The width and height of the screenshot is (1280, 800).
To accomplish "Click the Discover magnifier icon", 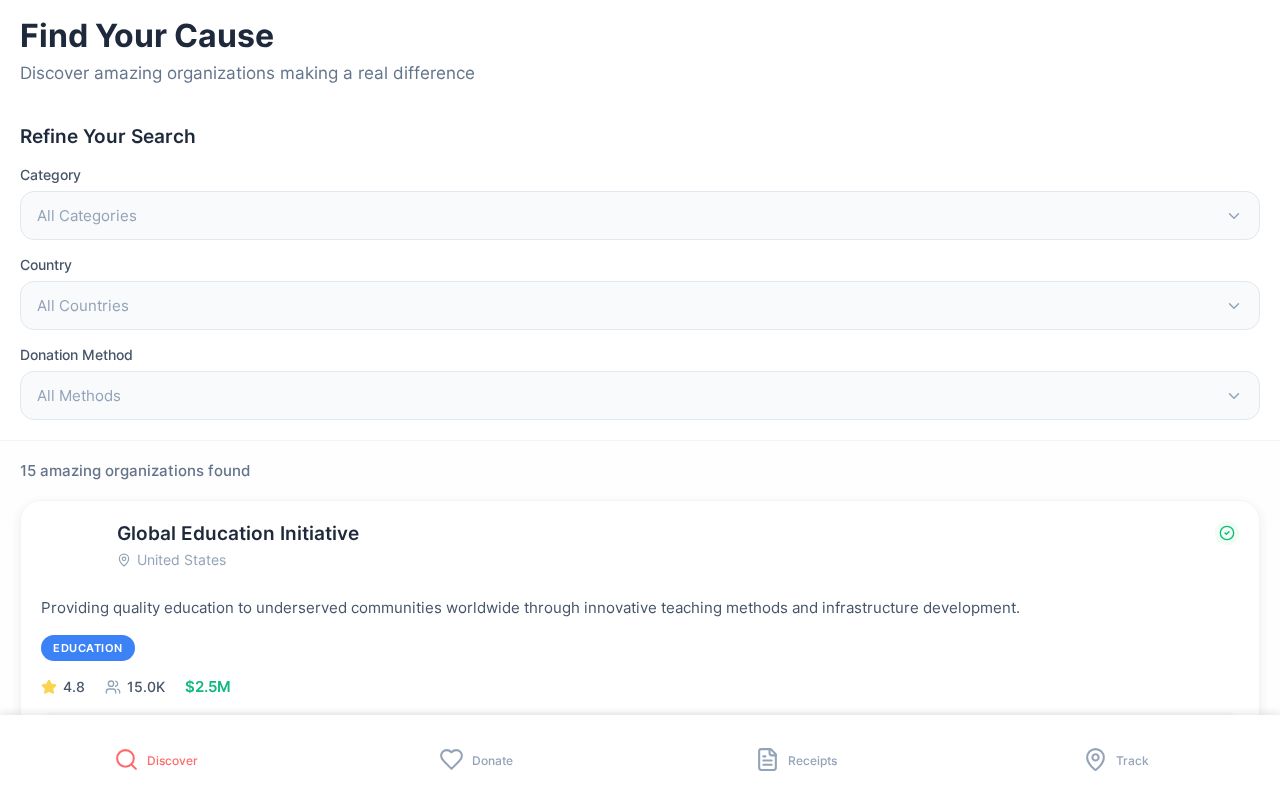I will click(126, 760).
